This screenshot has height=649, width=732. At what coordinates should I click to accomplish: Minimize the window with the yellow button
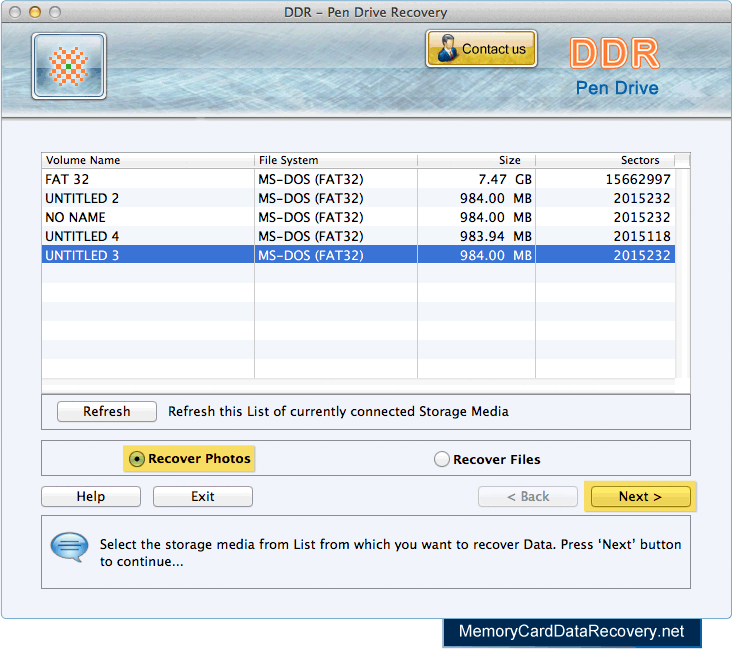[35, 12]
